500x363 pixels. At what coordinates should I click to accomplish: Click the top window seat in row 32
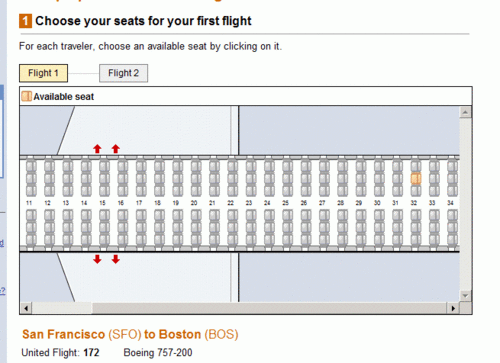click(x=416, y=166)
